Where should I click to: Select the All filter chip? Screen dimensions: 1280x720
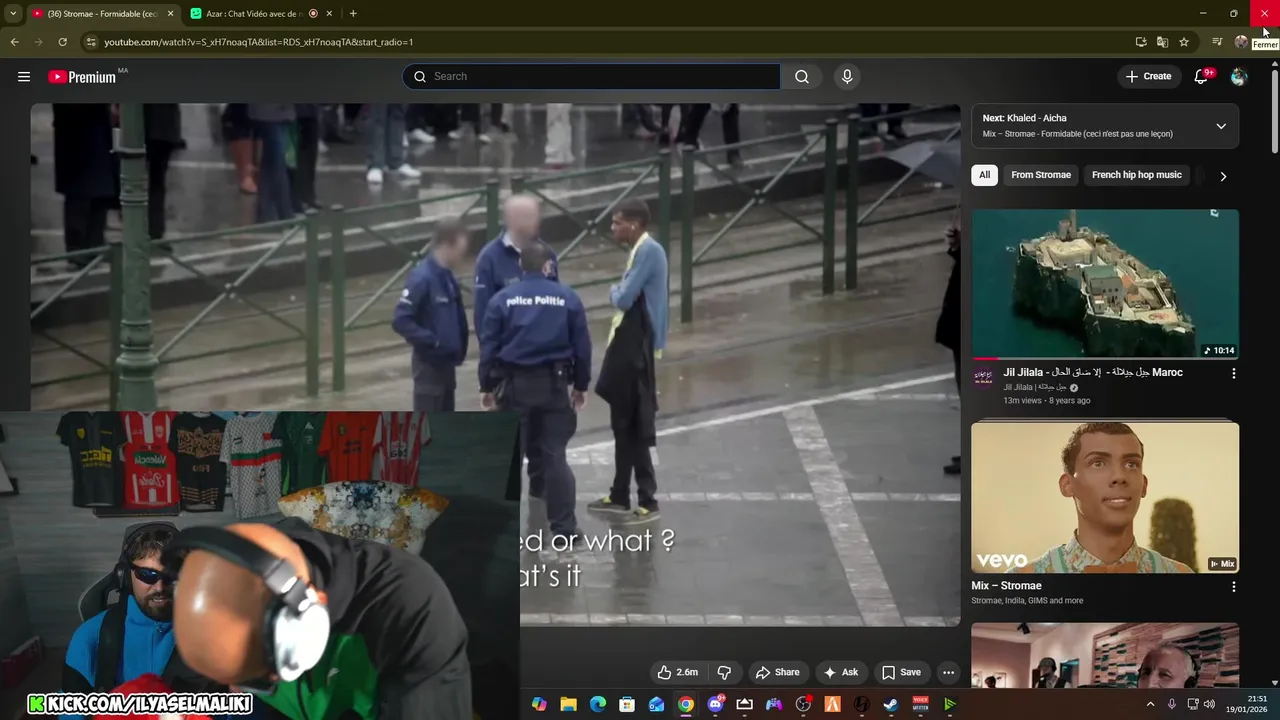click(984, 175)
